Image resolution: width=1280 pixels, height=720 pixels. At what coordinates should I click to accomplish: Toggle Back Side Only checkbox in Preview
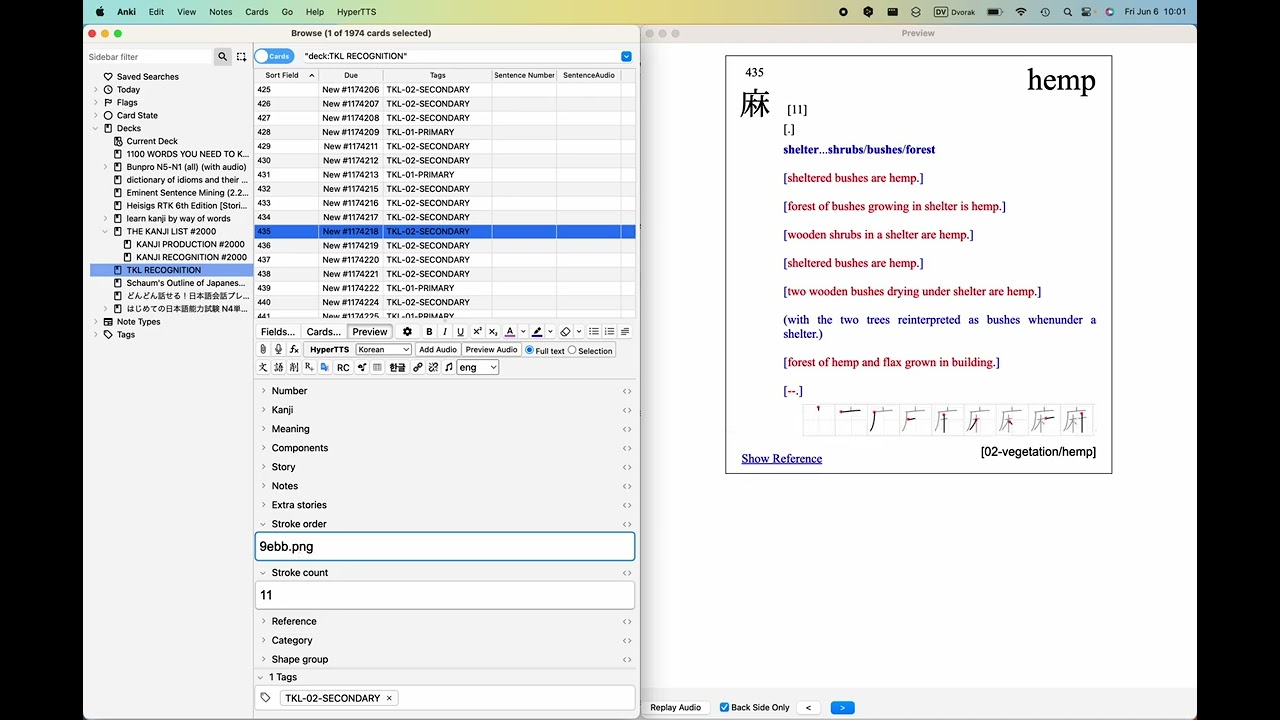point(724,707)
